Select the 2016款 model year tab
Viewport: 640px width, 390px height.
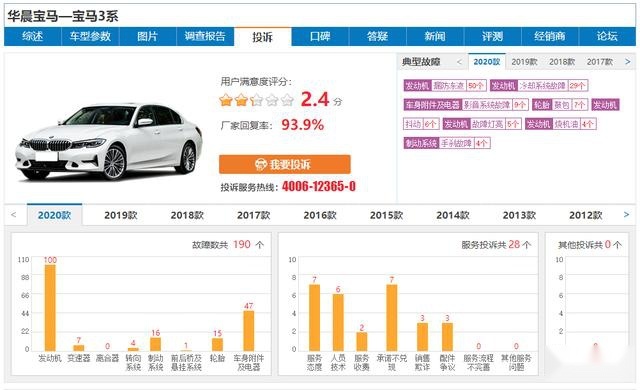320,215
